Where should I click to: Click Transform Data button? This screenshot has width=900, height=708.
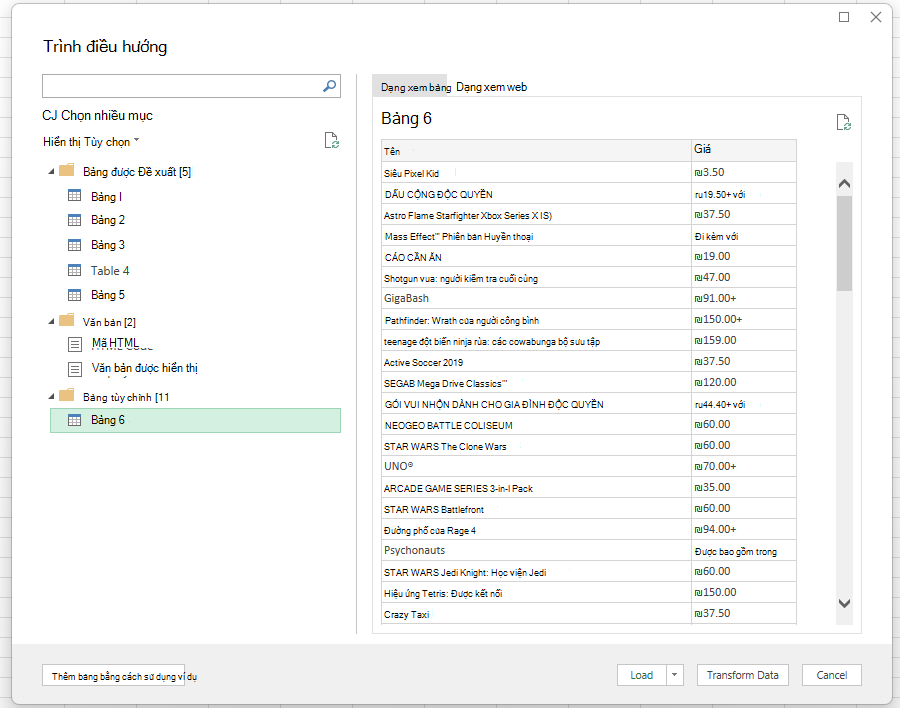(743, 675)
